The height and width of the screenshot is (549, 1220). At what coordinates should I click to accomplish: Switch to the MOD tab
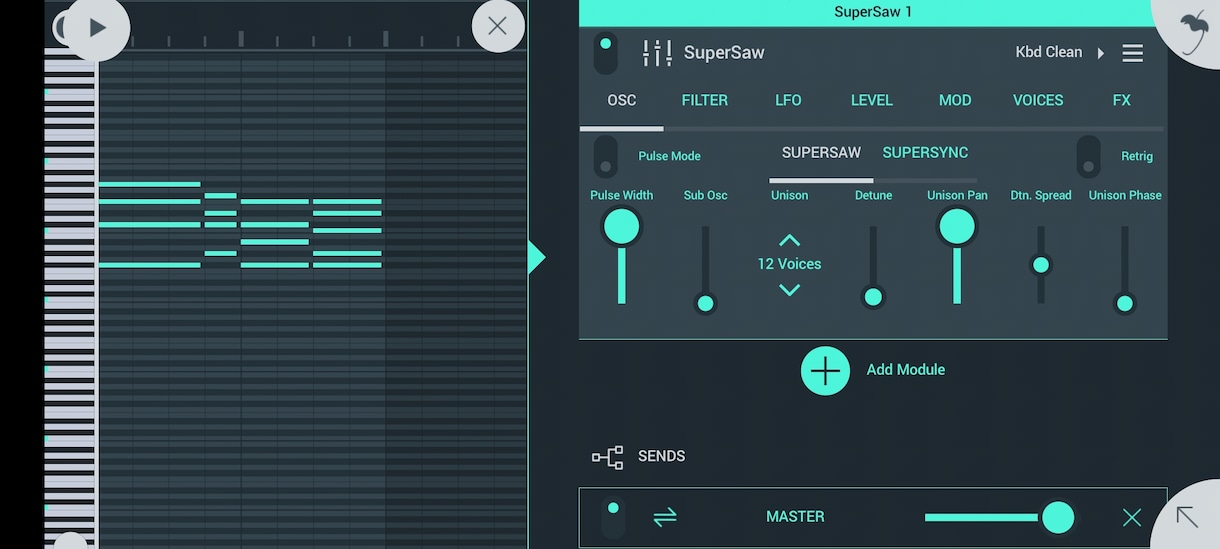coord(955,100)
